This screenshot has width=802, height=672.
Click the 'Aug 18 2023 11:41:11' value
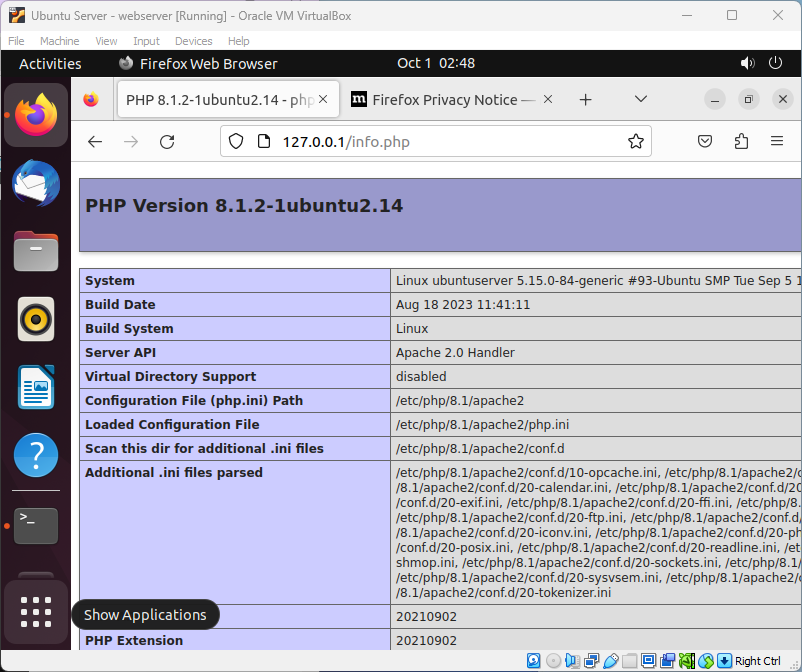[x=463, y=304]
